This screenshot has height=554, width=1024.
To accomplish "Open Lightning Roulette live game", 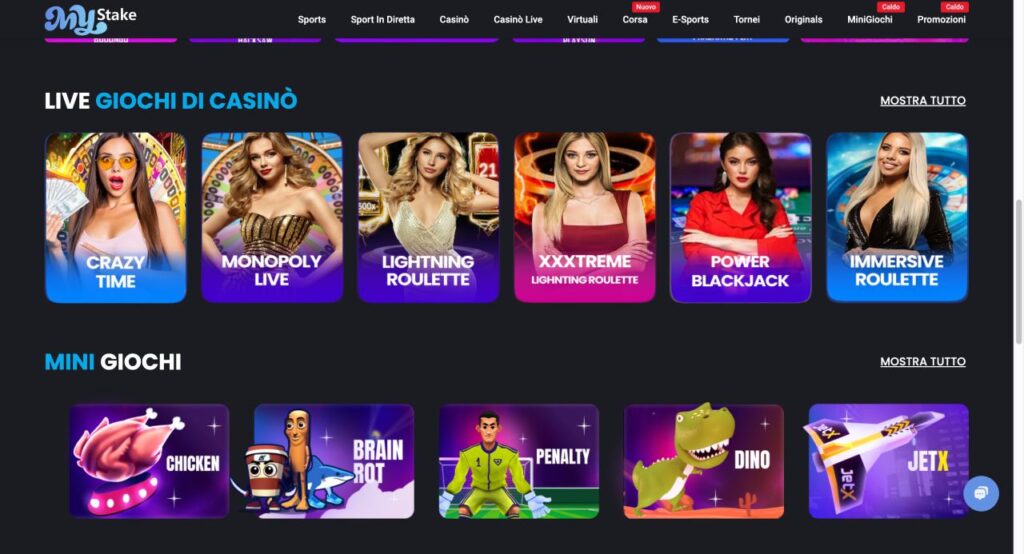I will (428, 218).
